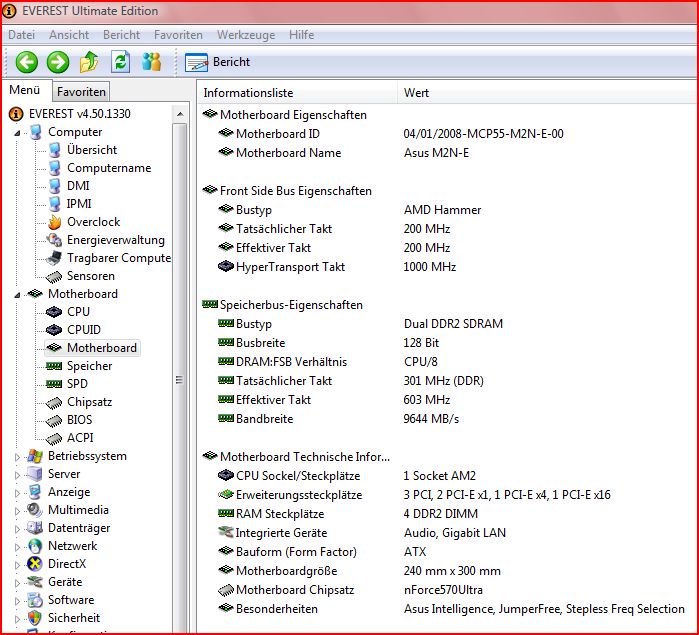The width and height of the screenshot is (699, 635).
Task: Select the ACPI chip icon
Action: click(54, 438)
